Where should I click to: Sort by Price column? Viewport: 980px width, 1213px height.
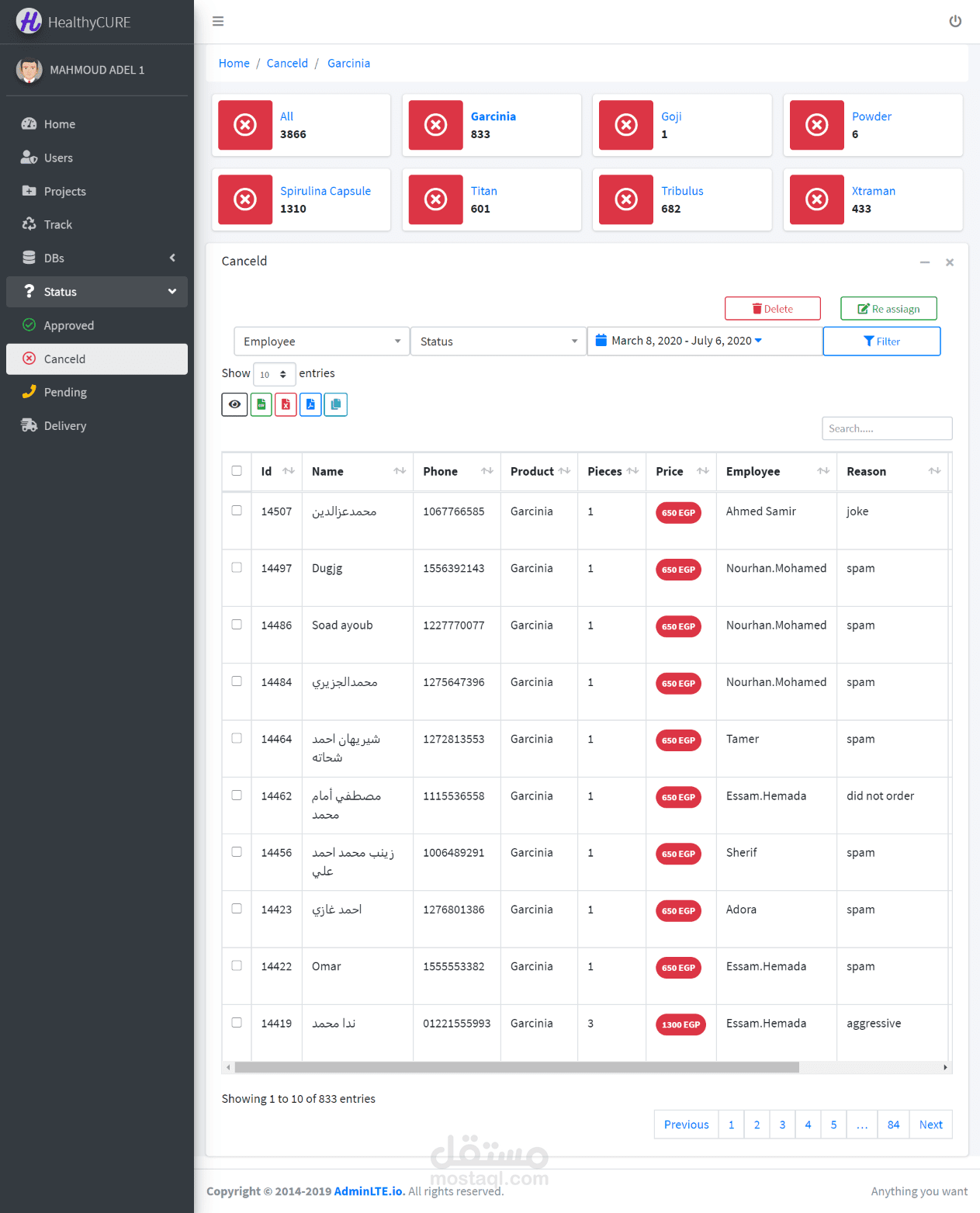[681, 471]
